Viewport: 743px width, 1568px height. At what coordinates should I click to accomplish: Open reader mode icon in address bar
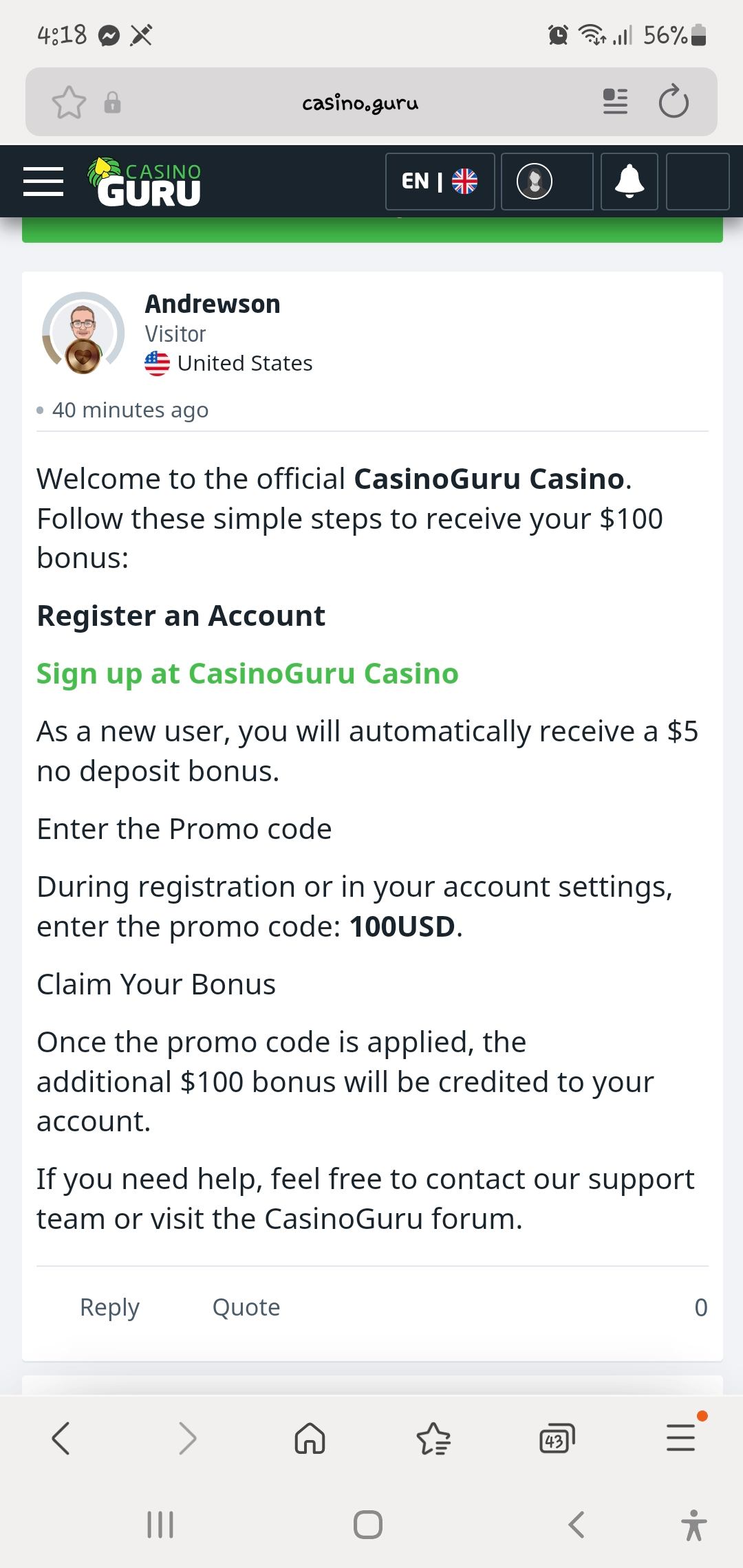(x=615, y=102)
